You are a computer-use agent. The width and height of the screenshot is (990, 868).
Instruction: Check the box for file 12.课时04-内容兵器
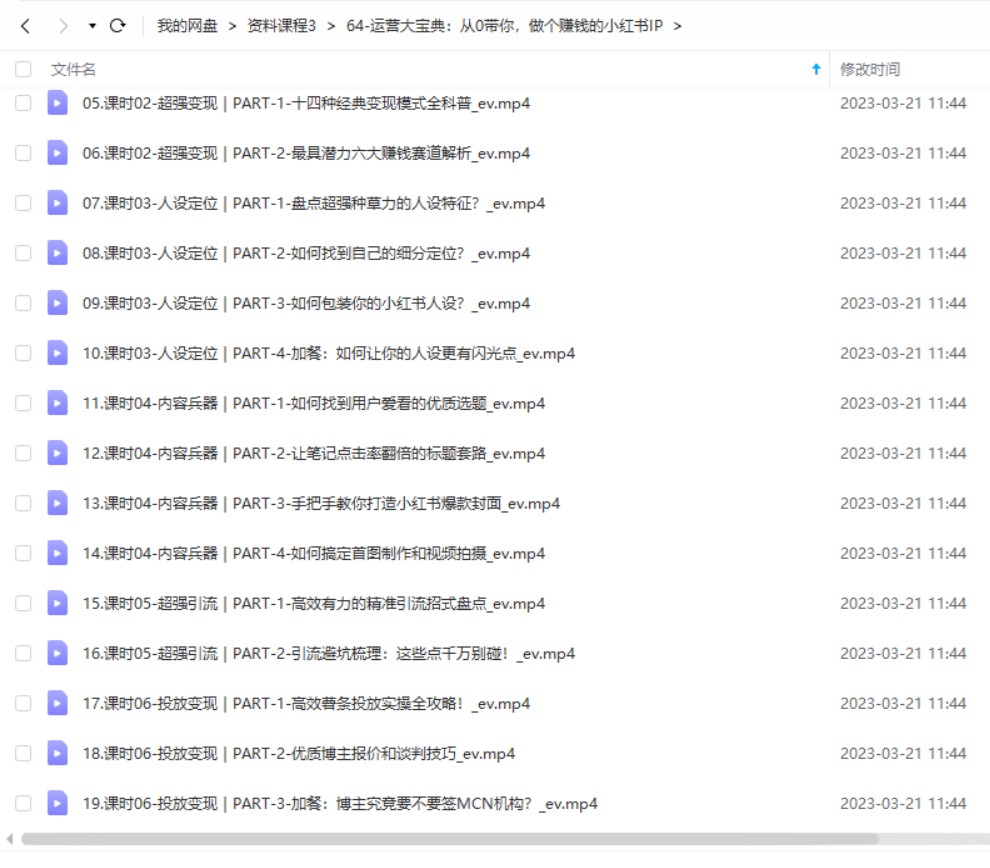23,453
